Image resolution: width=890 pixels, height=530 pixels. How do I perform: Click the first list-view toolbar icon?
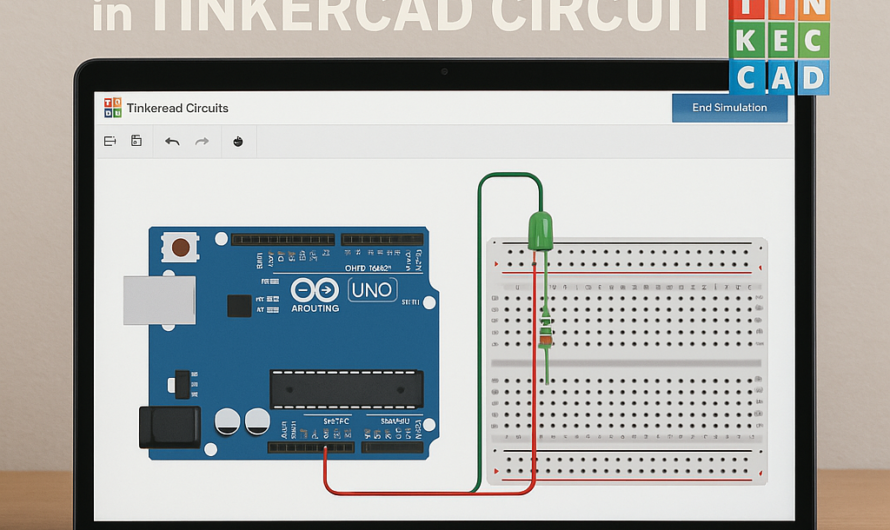[110, 141]
